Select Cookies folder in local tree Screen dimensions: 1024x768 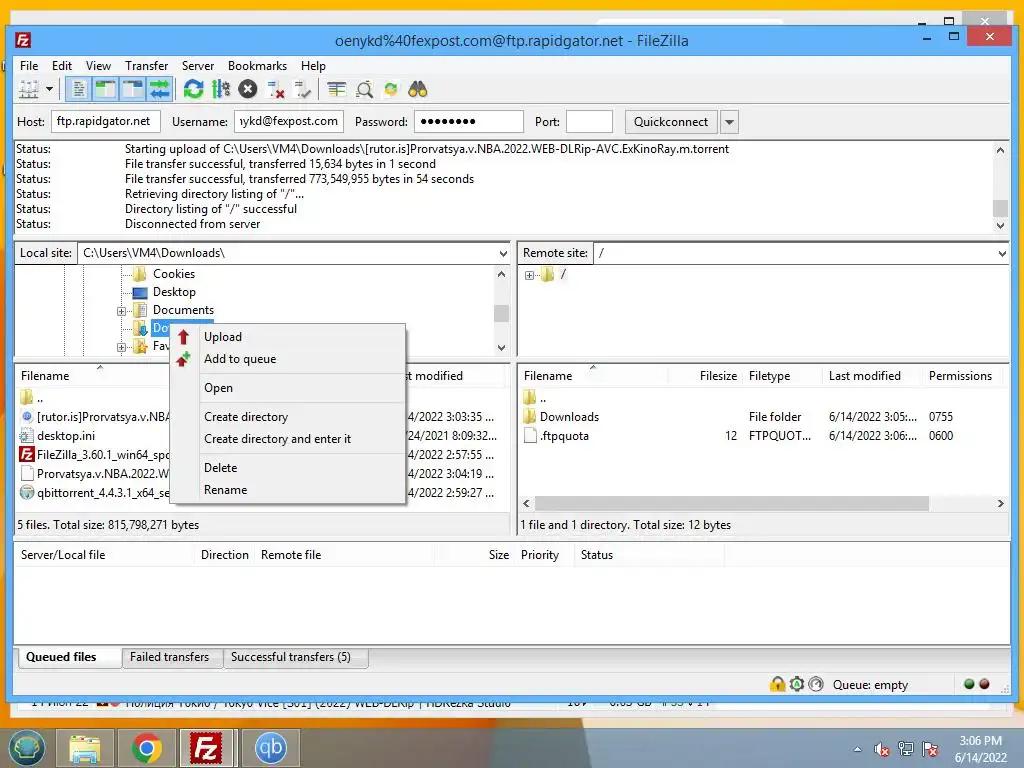pos(174,274)
